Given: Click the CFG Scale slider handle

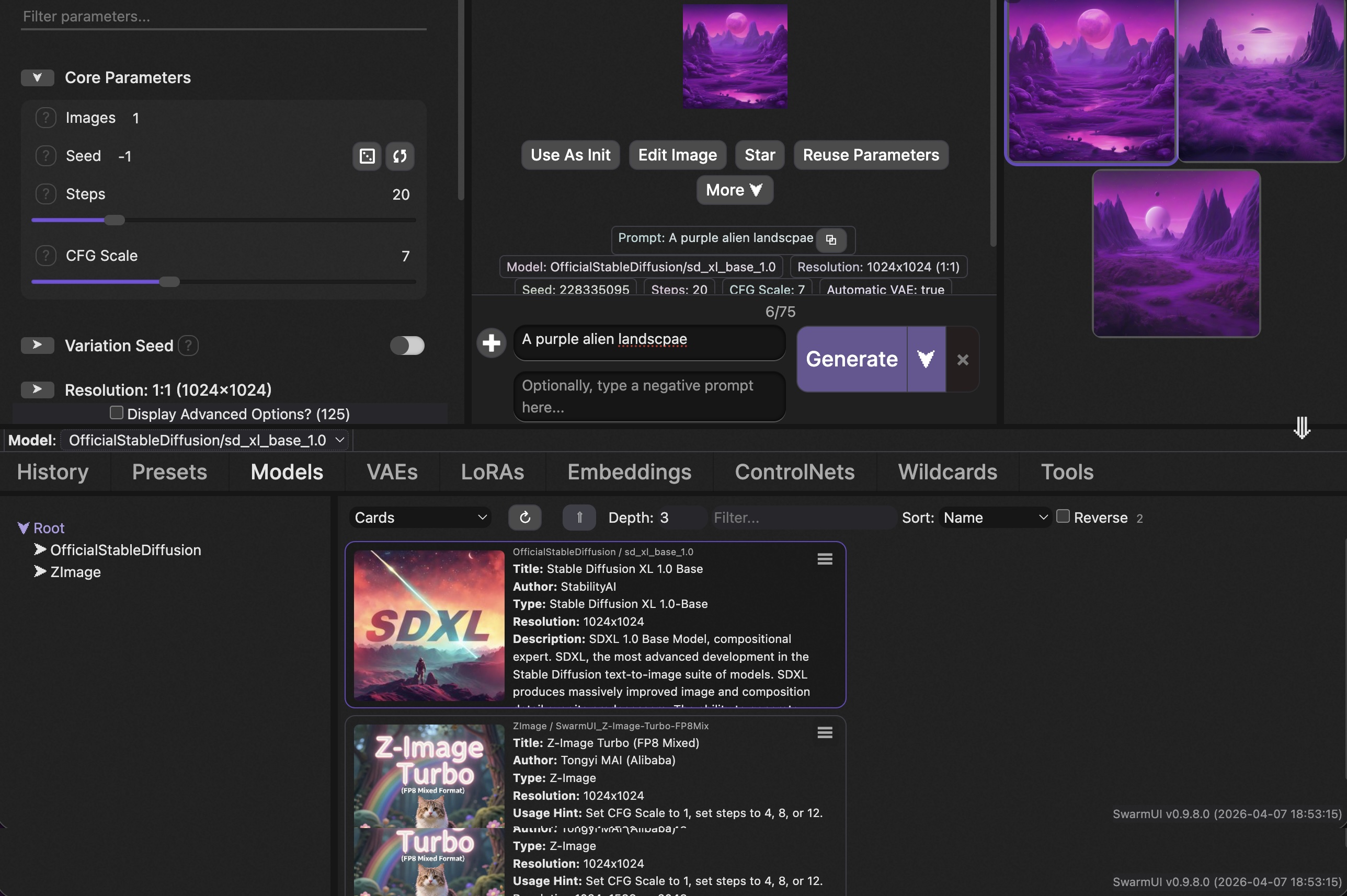Looking at the screenshot, I should click(169, 282).
